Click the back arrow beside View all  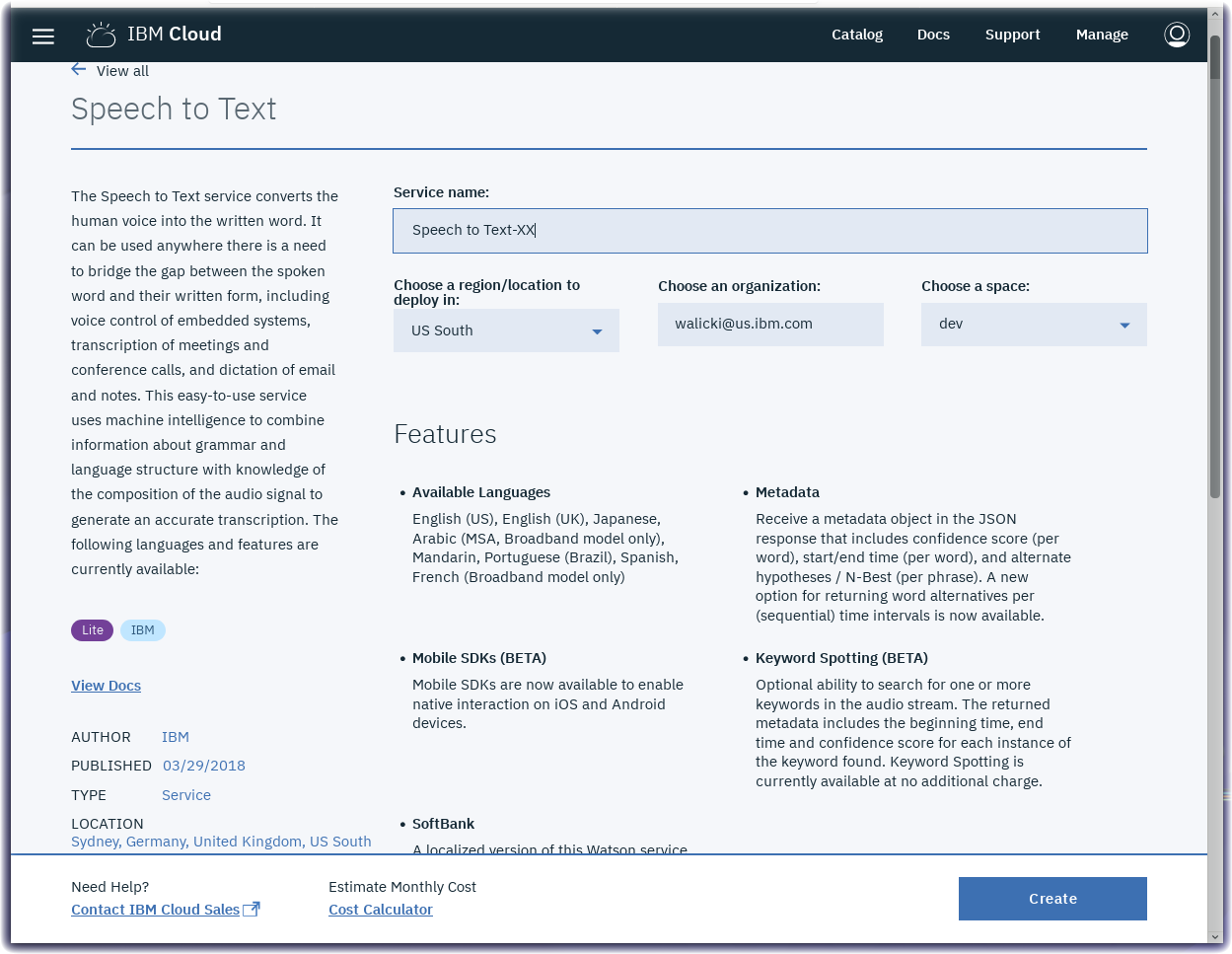pyautogui.click(x=79, y=69)
